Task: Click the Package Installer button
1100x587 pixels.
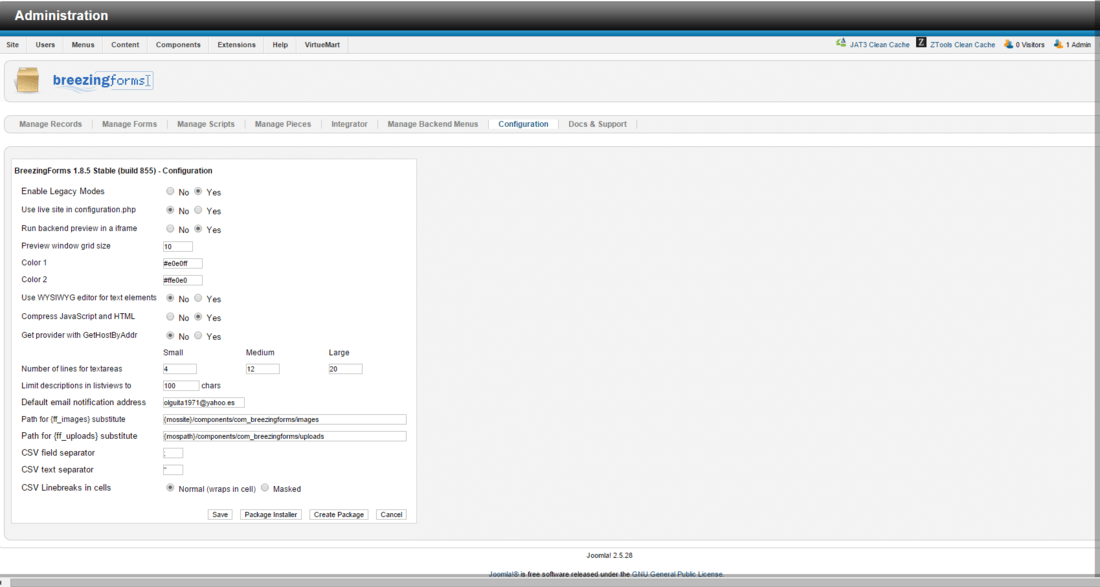Action: point(271,515)
